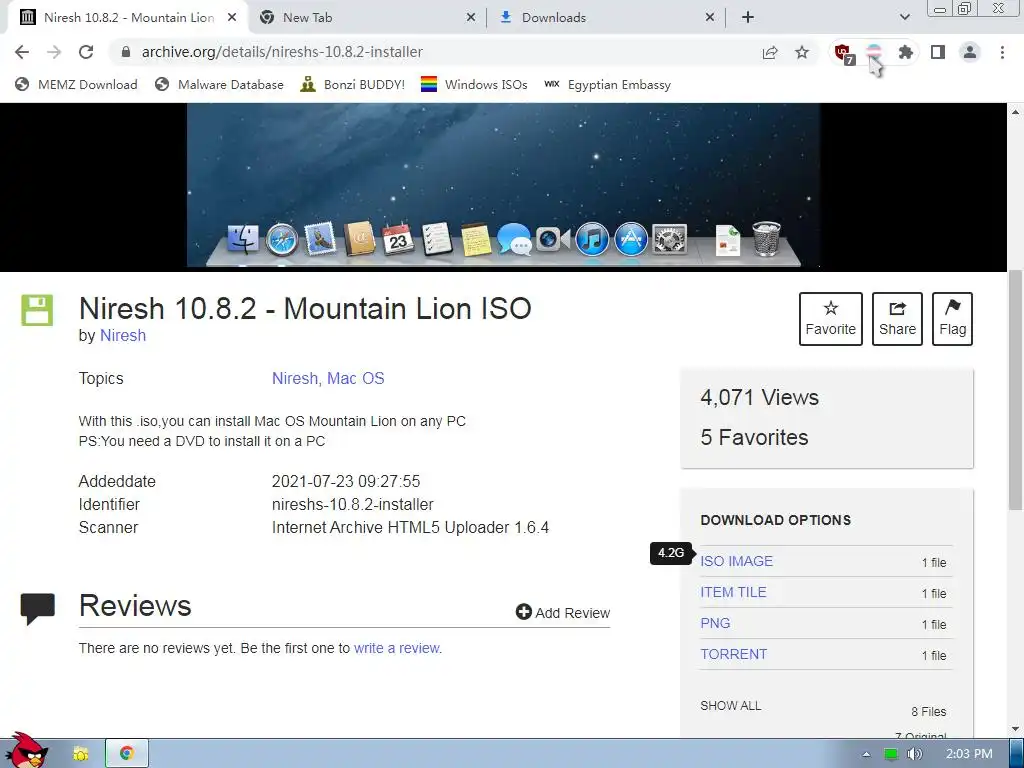Close the Niresh 10.8.2 tab
Viewport: 1024px width, 768px height.
click(232, 18)
